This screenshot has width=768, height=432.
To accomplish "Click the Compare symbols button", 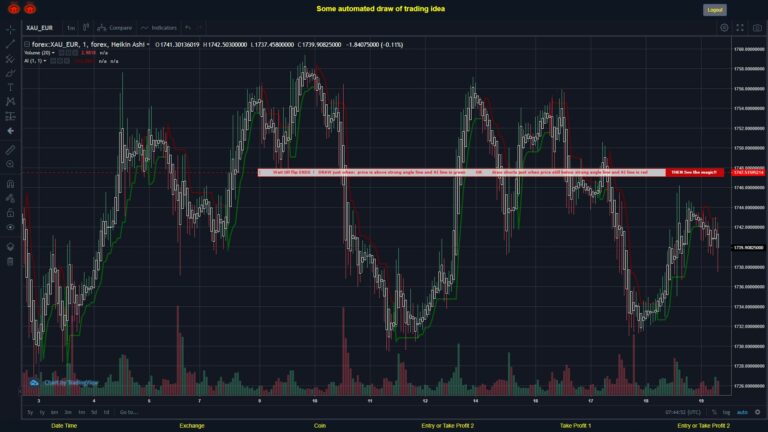I will click(115, 28).
